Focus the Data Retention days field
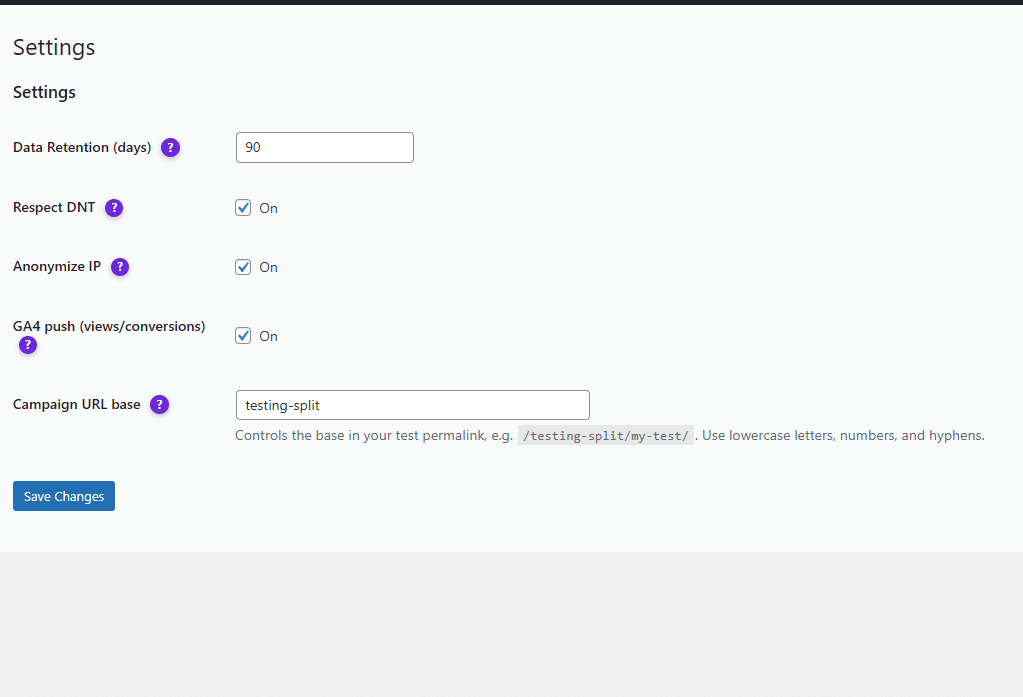Viewport: 1023px width, 697px height. pos(324,147)
